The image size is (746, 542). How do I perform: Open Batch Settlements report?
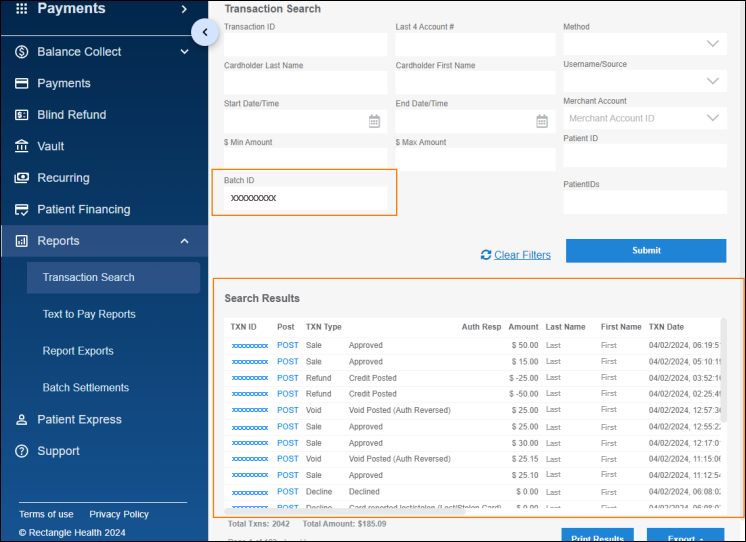tap(86, 388)
